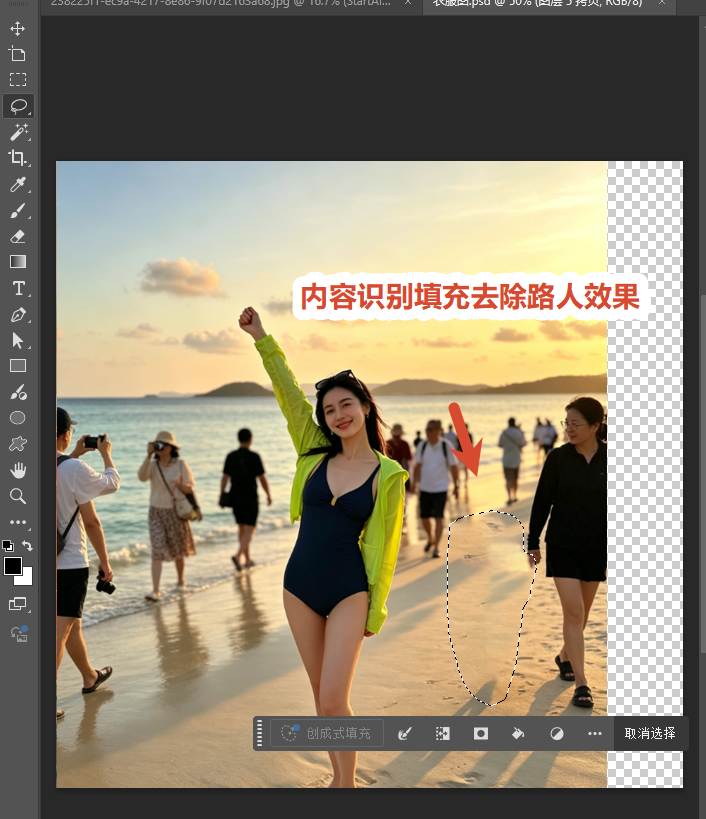Select the Custom Shape tool
The image size is (706, 819).
pos(18,444)
